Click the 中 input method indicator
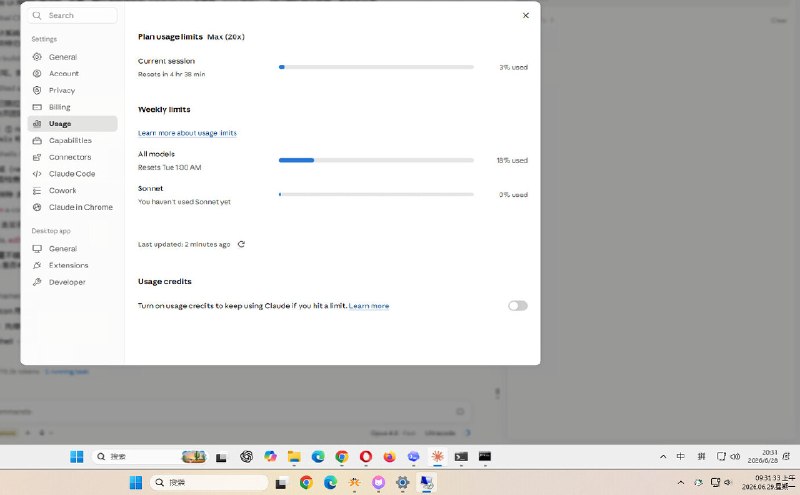The width and height of the screenshot is (800, 495). click(x=681, y=457)
